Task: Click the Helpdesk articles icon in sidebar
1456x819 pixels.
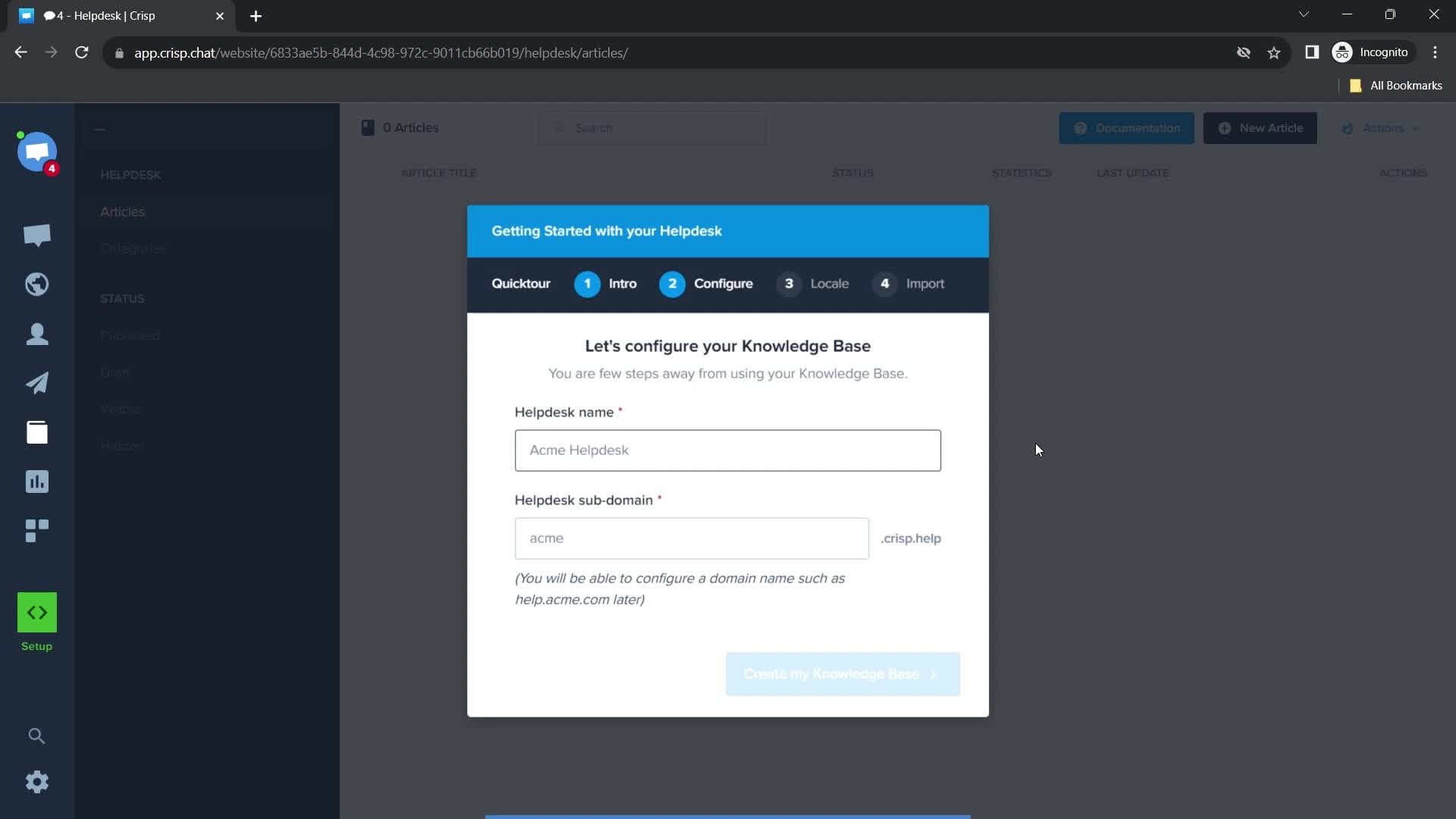Action: [x=37, y=432]
